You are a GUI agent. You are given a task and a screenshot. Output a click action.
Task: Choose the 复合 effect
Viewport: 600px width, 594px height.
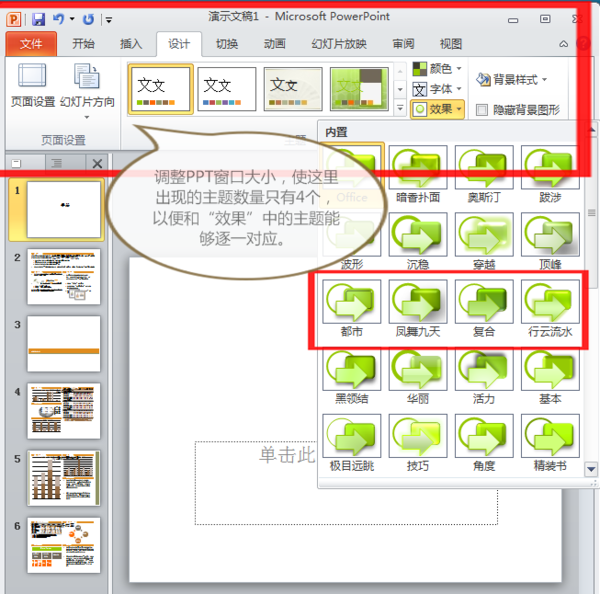484,308
